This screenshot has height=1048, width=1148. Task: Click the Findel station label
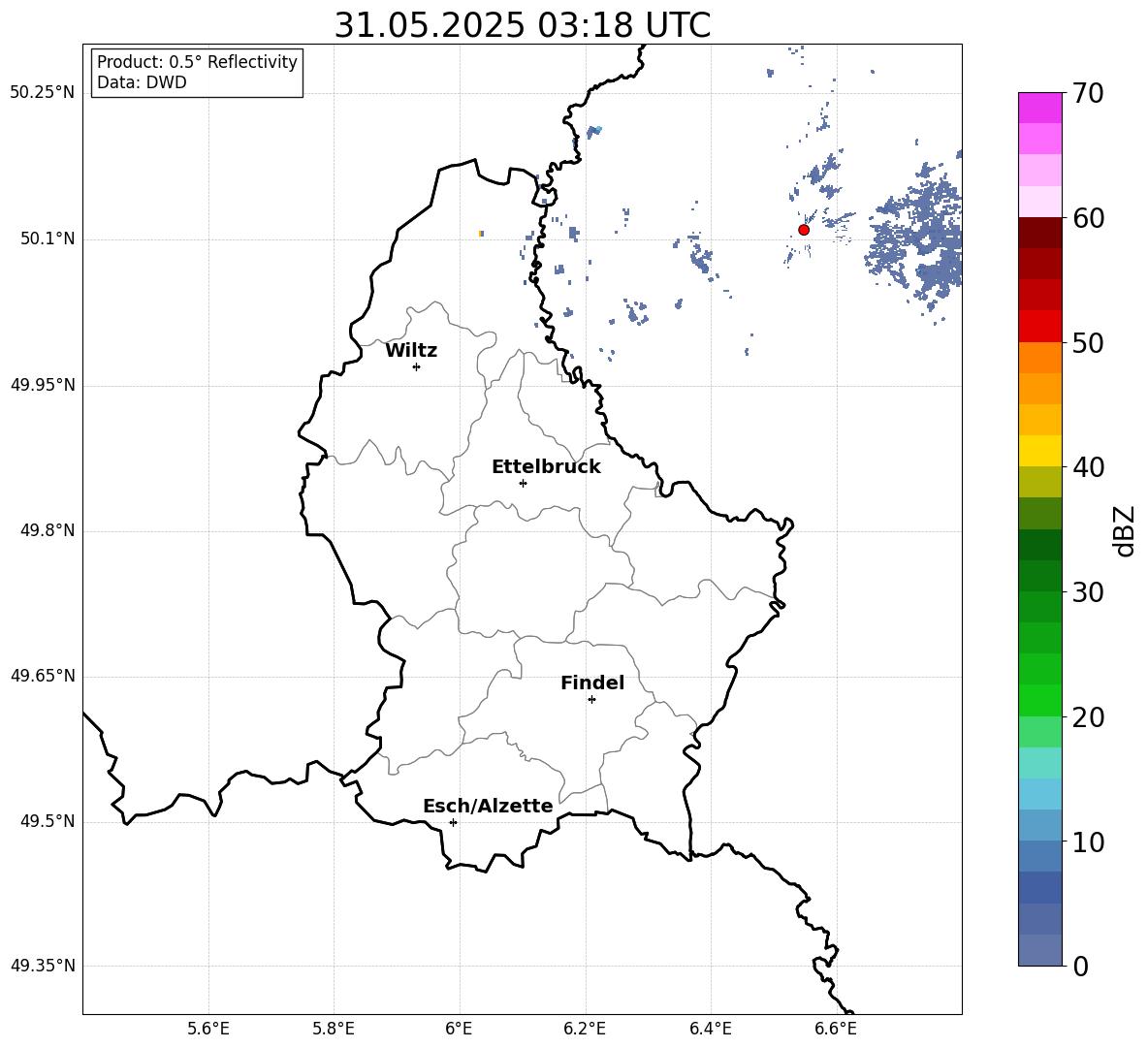tap(592, 683)
